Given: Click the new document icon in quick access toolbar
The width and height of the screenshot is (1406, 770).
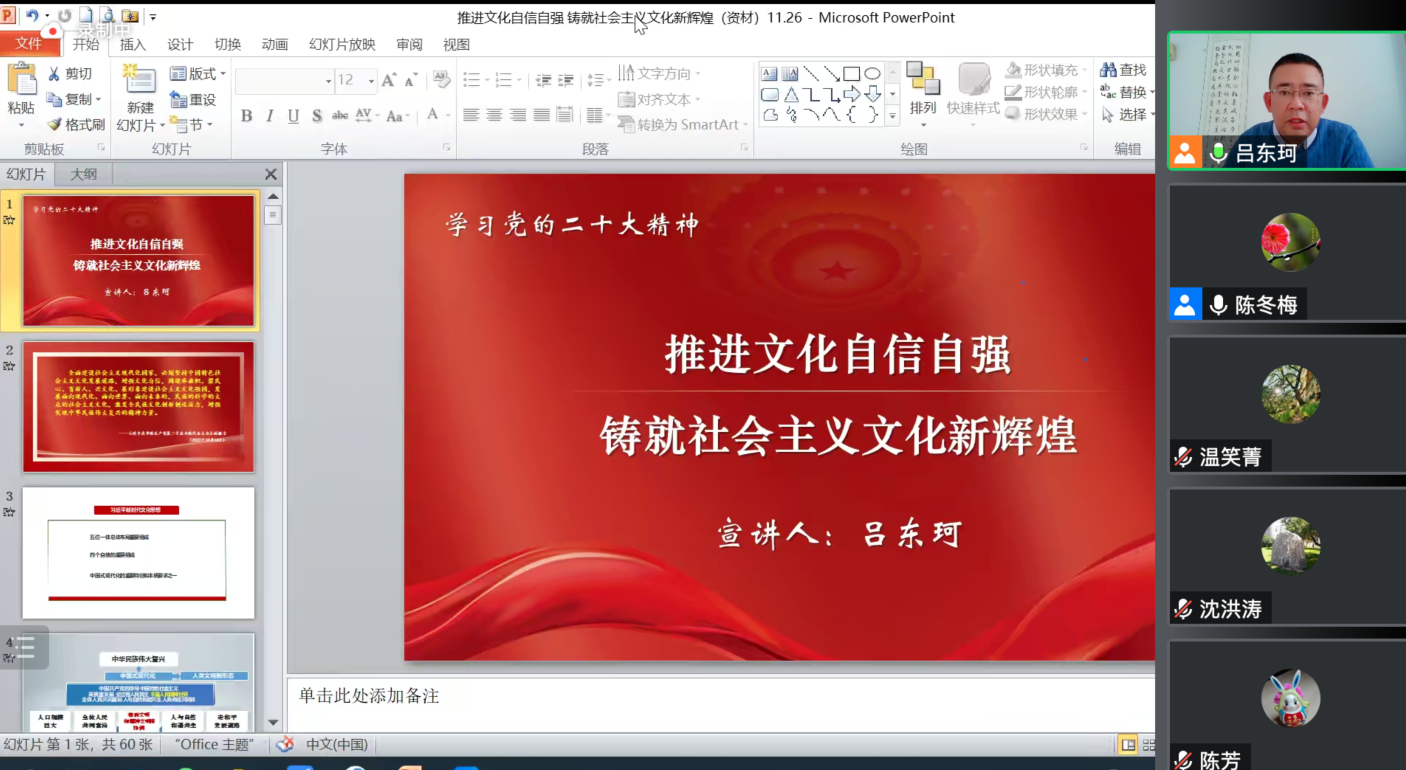Looking at the screenshot, I should (x=86, y=16).
